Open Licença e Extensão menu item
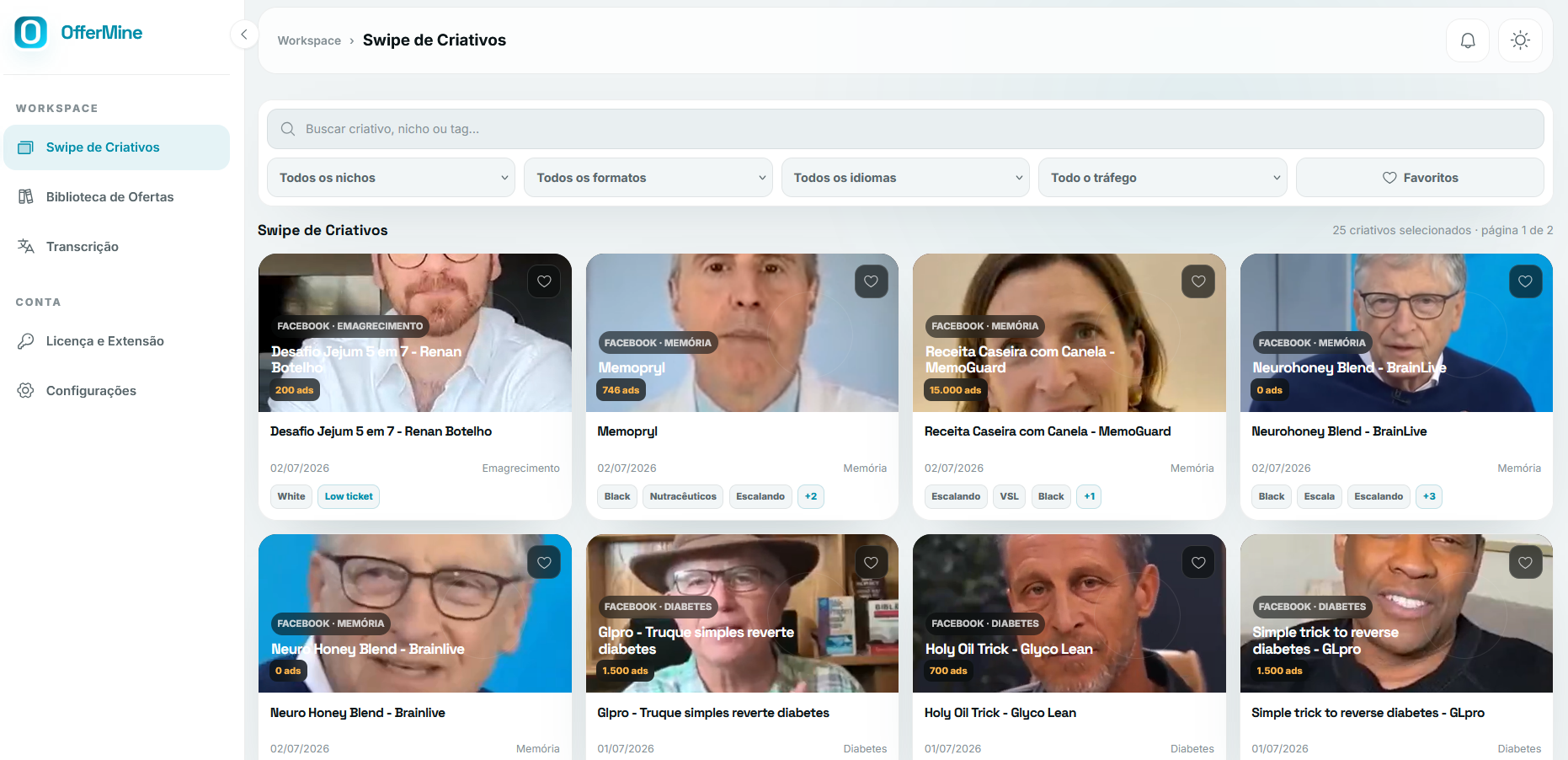The height and width of the screenshot is (760, 1568). (x=116, y=340)
